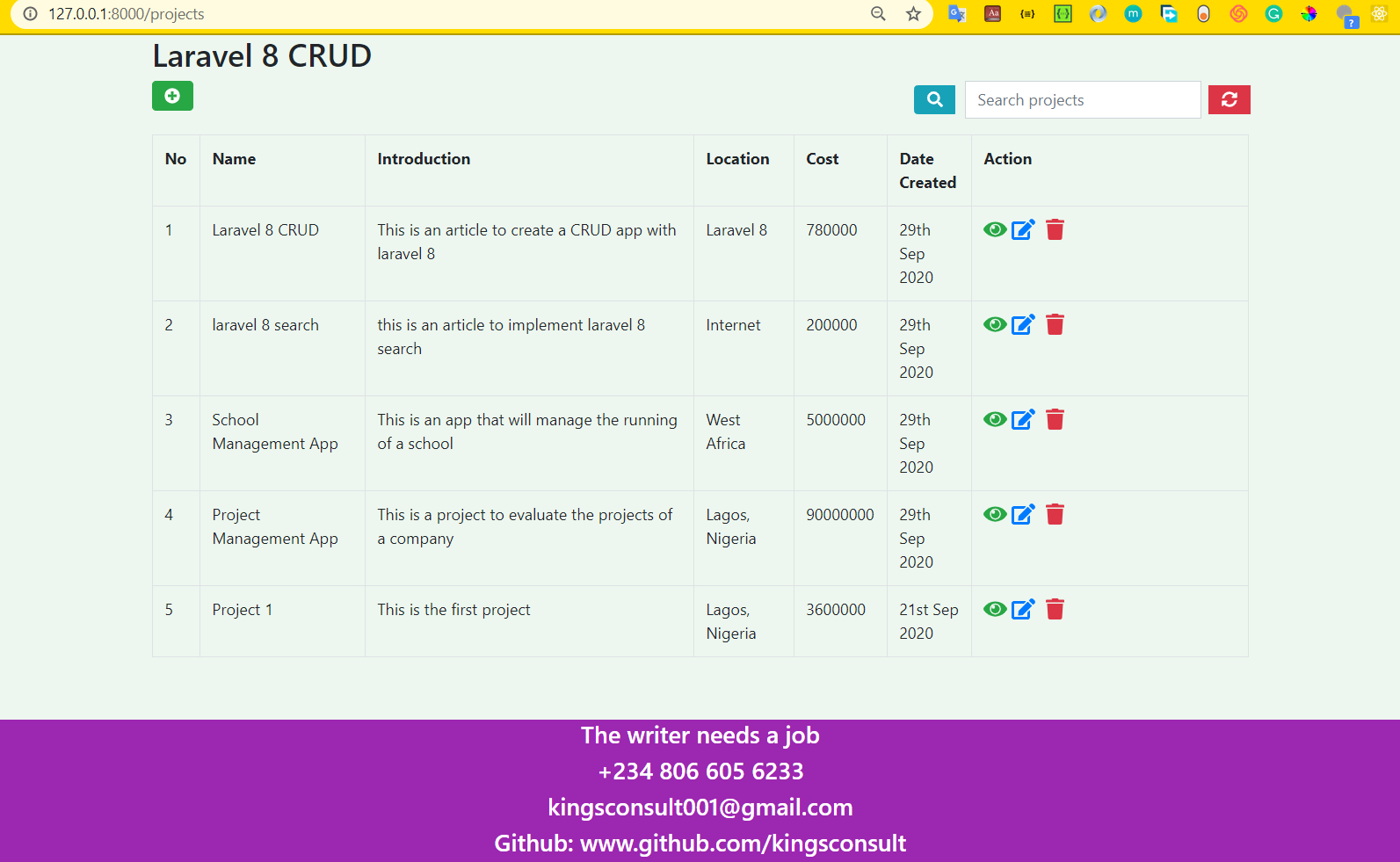Viewport: 1400px width, 862px height.
Task: Select the cost value 90000000
Action: [840, 515]
